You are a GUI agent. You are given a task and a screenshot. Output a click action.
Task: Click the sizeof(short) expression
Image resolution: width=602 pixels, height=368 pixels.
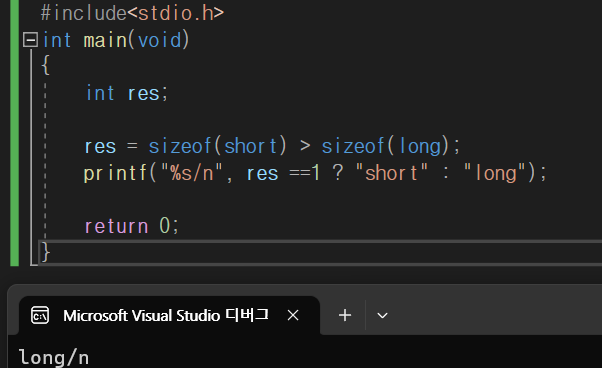(218, 146)
